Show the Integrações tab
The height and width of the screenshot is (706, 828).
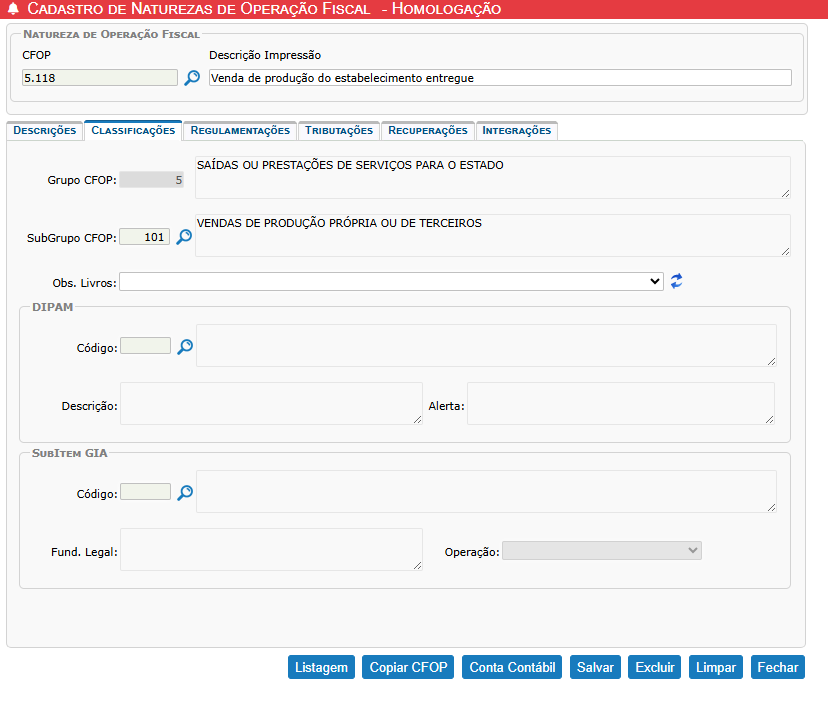[x=516, y=130]
